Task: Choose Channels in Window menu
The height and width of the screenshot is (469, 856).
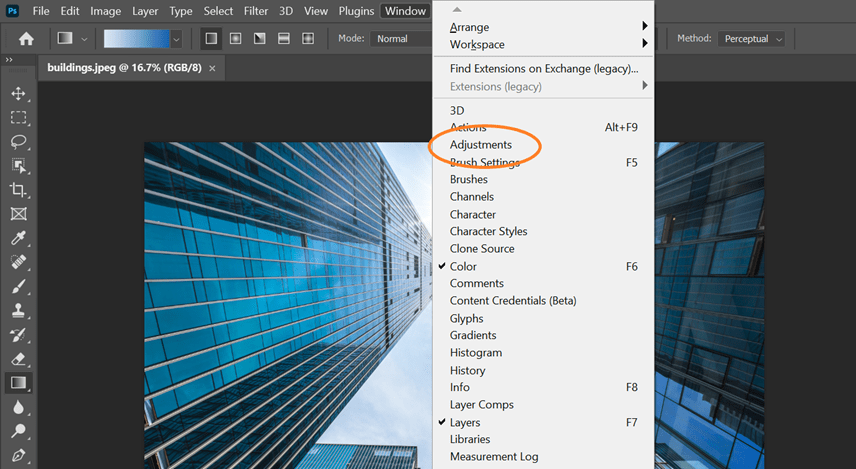Action: click(544, 197)
